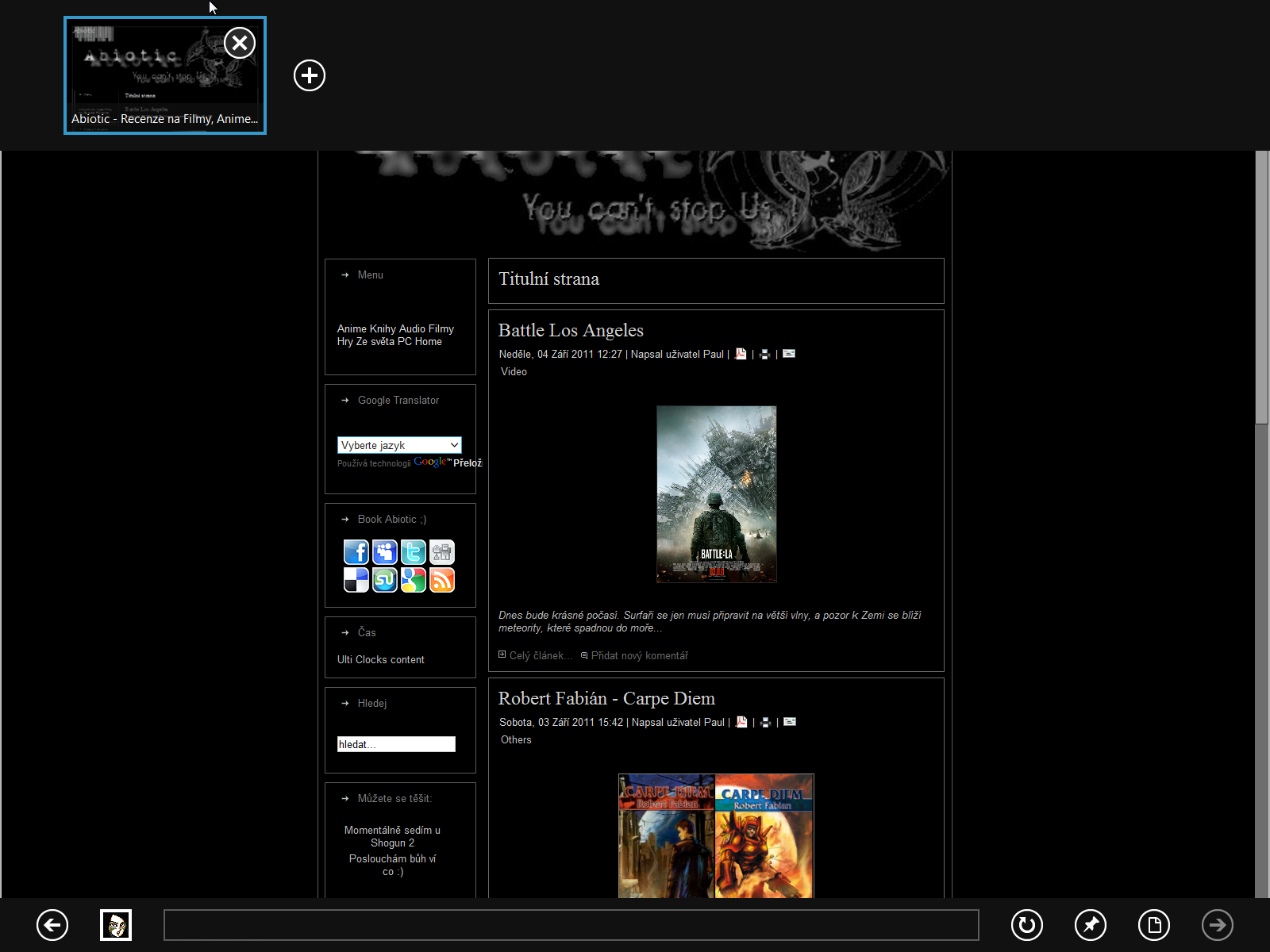This screenshot has height=952, width=1270.
Task: Click the Battle LA movie poster image
Action: [717, 494]
